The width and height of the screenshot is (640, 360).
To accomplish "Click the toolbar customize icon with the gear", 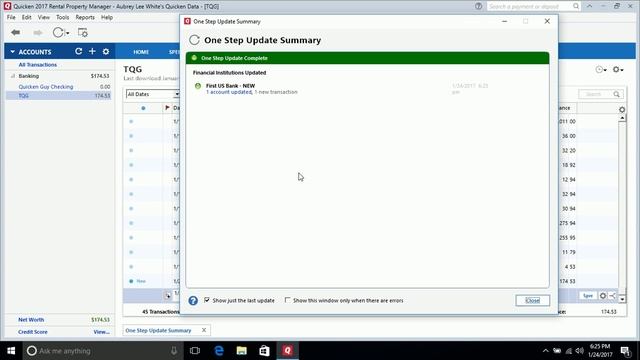I will 82,33.
